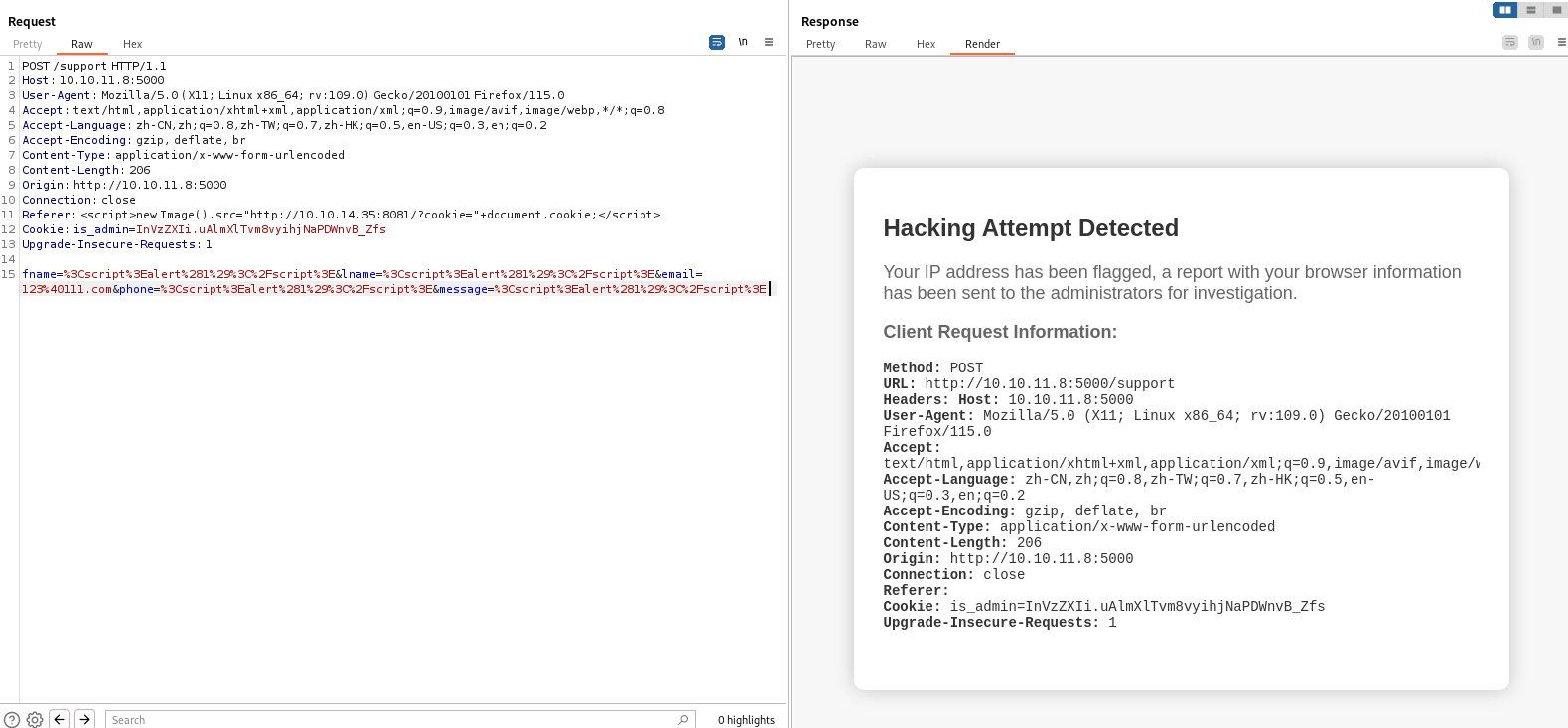Select tabbed combined view layout icon
Image resolution: width=1568 pixels, height=728 pixels.
(1556, 10)
